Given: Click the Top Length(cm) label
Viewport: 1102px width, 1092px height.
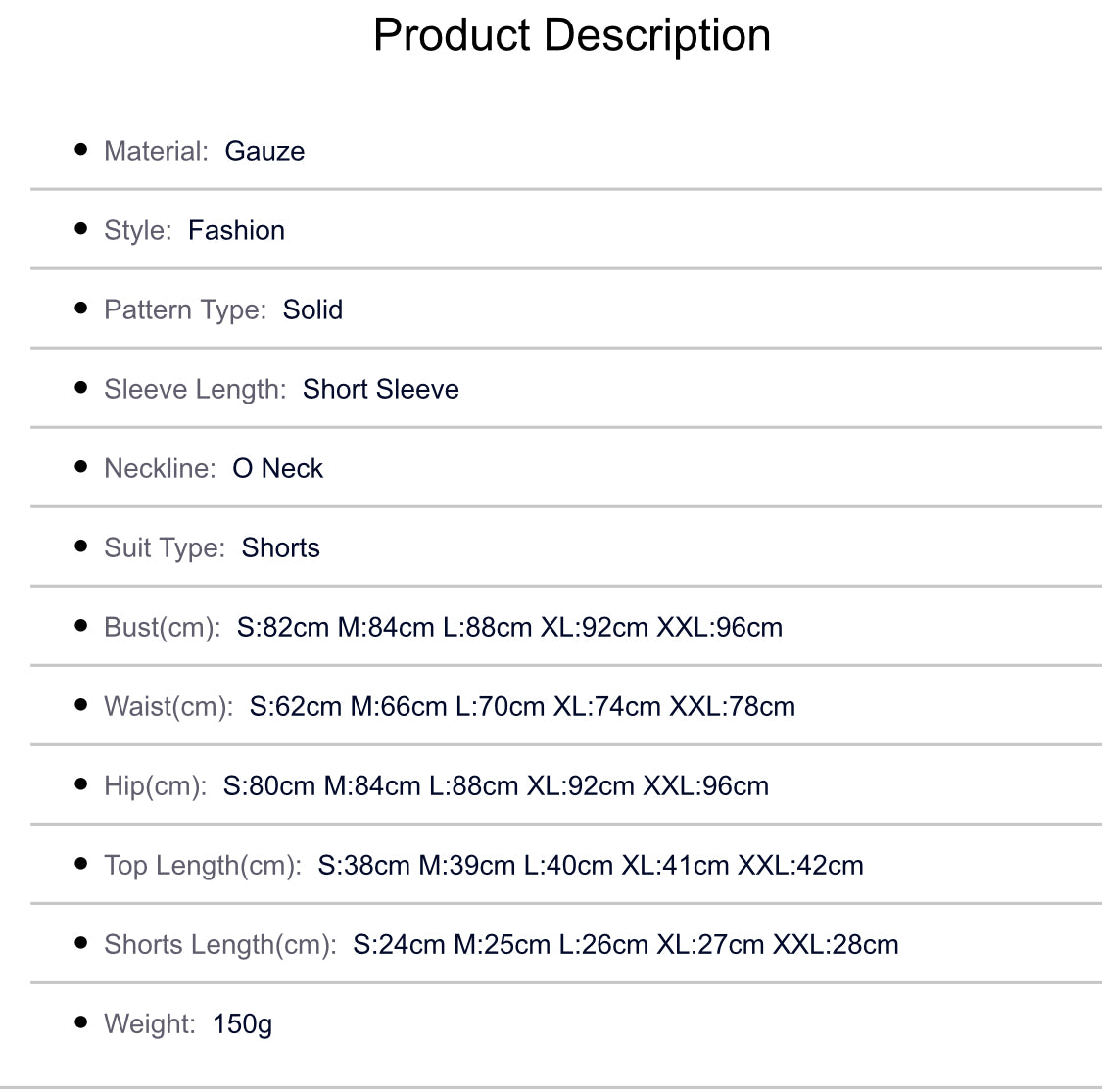Looking at the screenshot, I should click(202, 865).
